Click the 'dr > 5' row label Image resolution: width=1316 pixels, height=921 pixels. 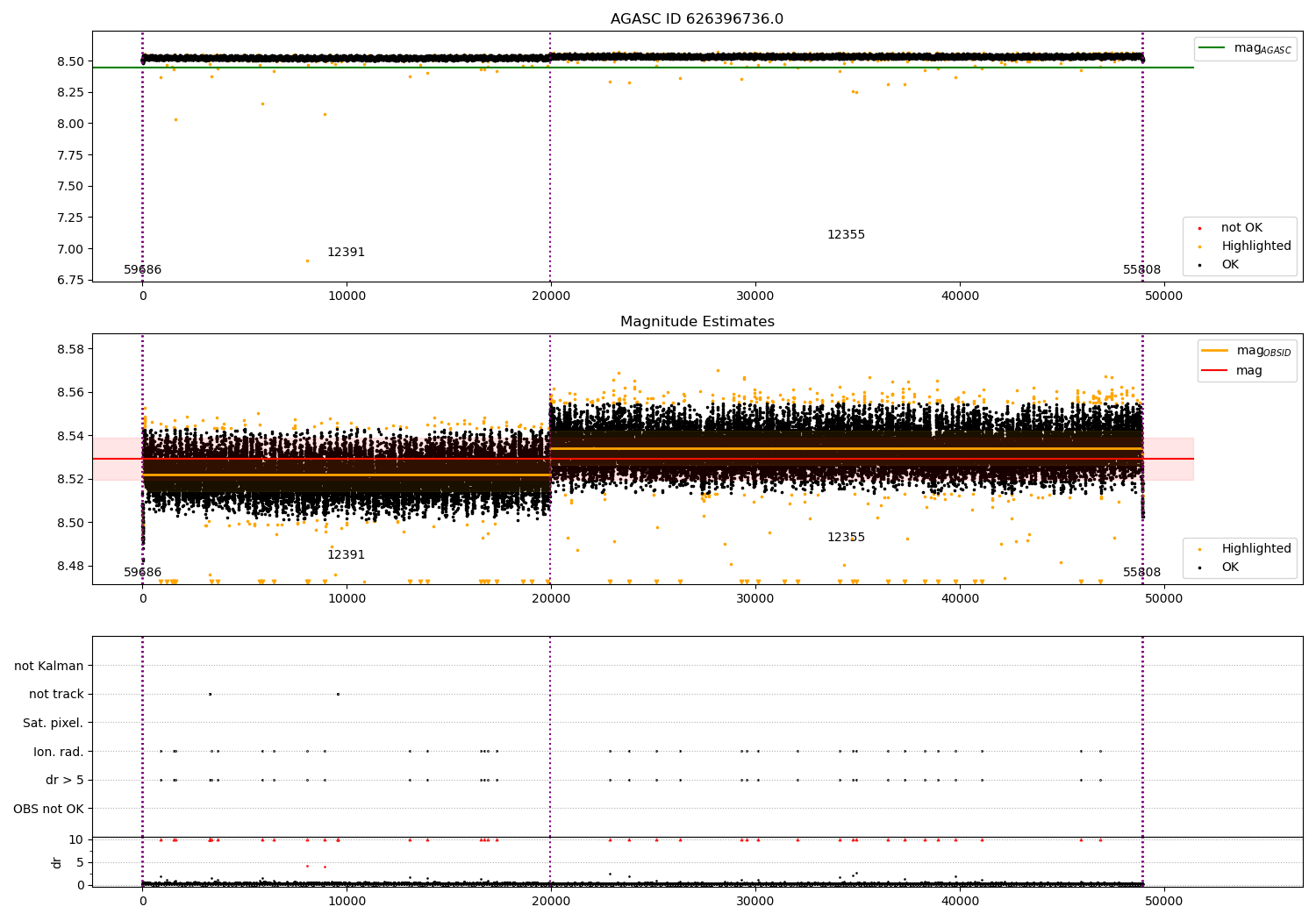pos(65,780)
